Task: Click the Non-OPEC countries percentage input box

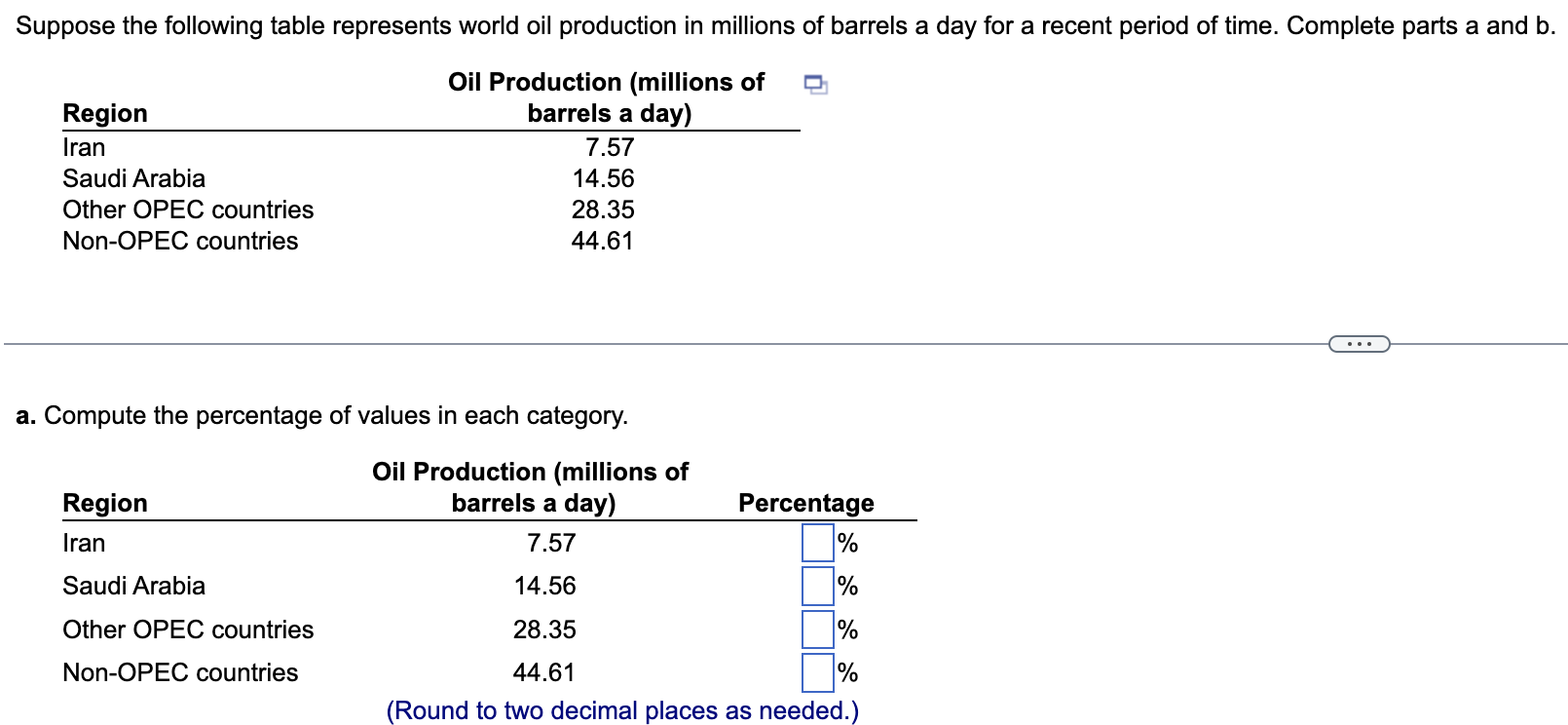Action: coord(817,672)
